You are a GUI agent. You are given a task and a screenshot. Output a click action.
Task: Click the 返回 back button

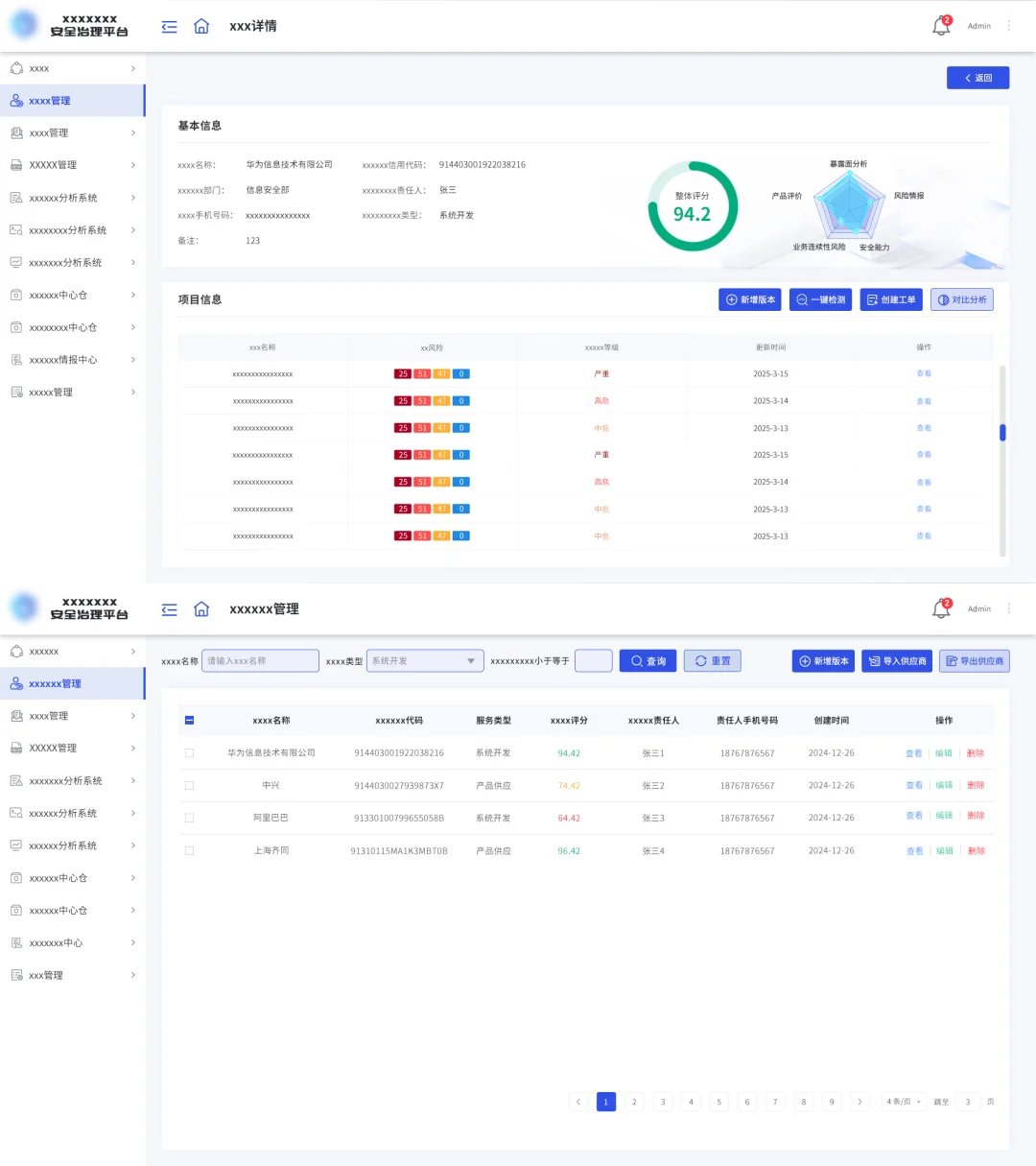(x=977, y=78)
